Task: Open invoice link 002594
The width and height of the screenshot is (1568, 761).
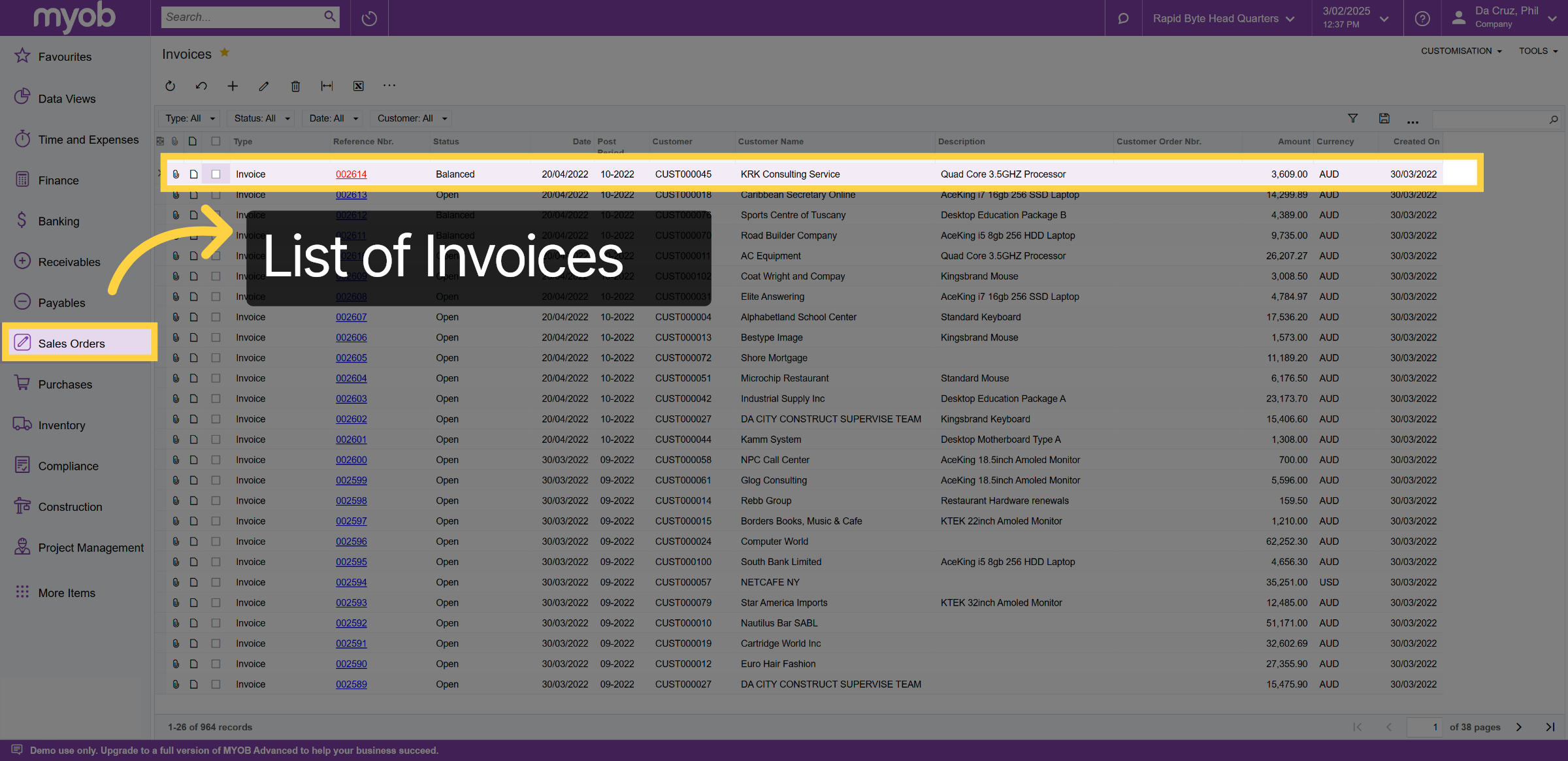Action: click(351, 583)
